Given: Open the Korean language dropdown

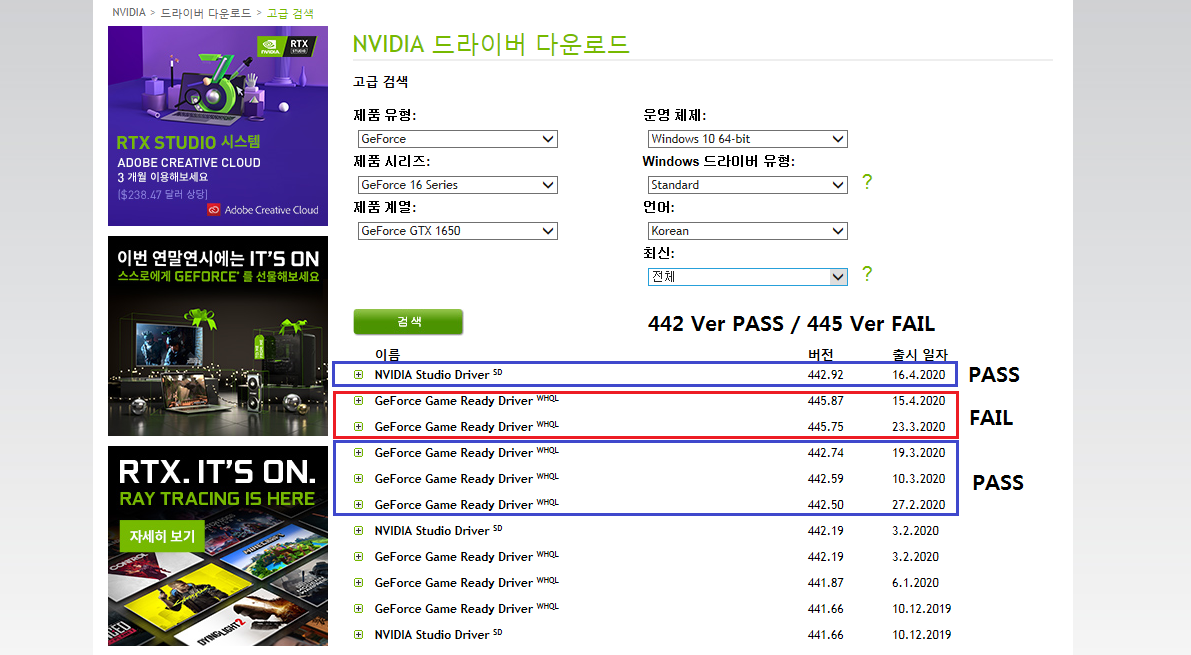Looking at the screenshot, I should (747, 231).
